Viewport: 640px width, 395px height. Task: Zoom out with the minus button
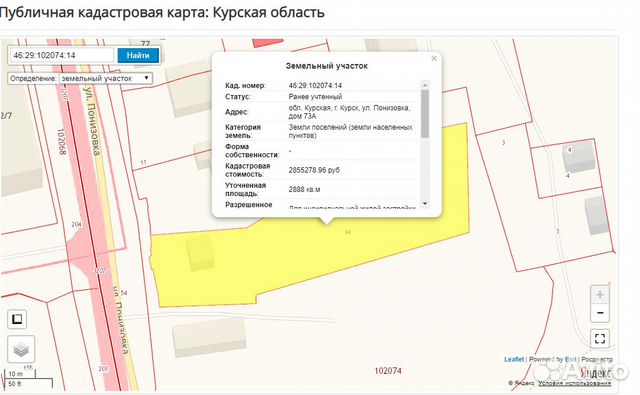[x=600, y=313]
